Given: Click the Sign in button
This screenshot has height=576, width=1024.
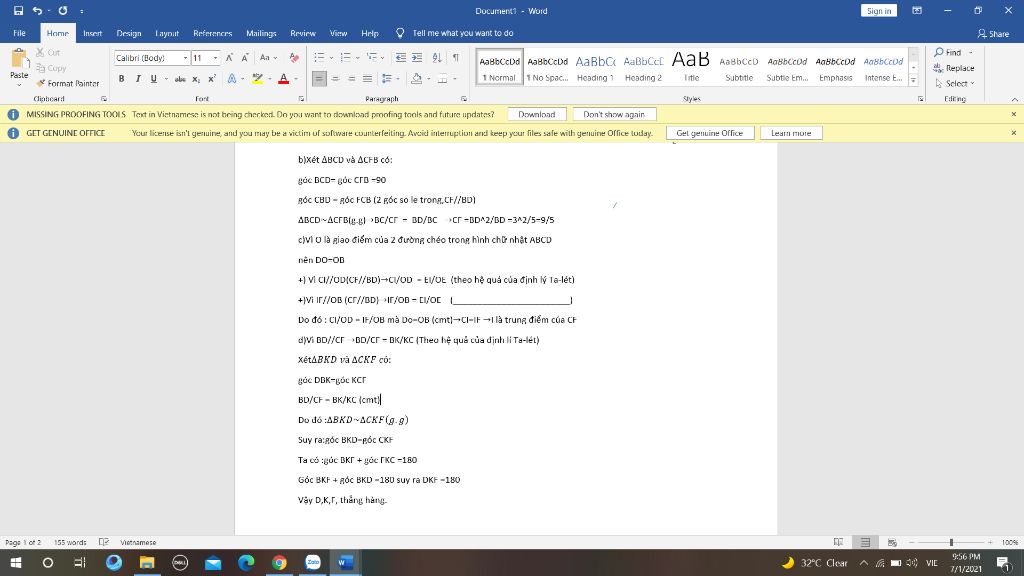Looking at the screenshot, I should [879, 10].
